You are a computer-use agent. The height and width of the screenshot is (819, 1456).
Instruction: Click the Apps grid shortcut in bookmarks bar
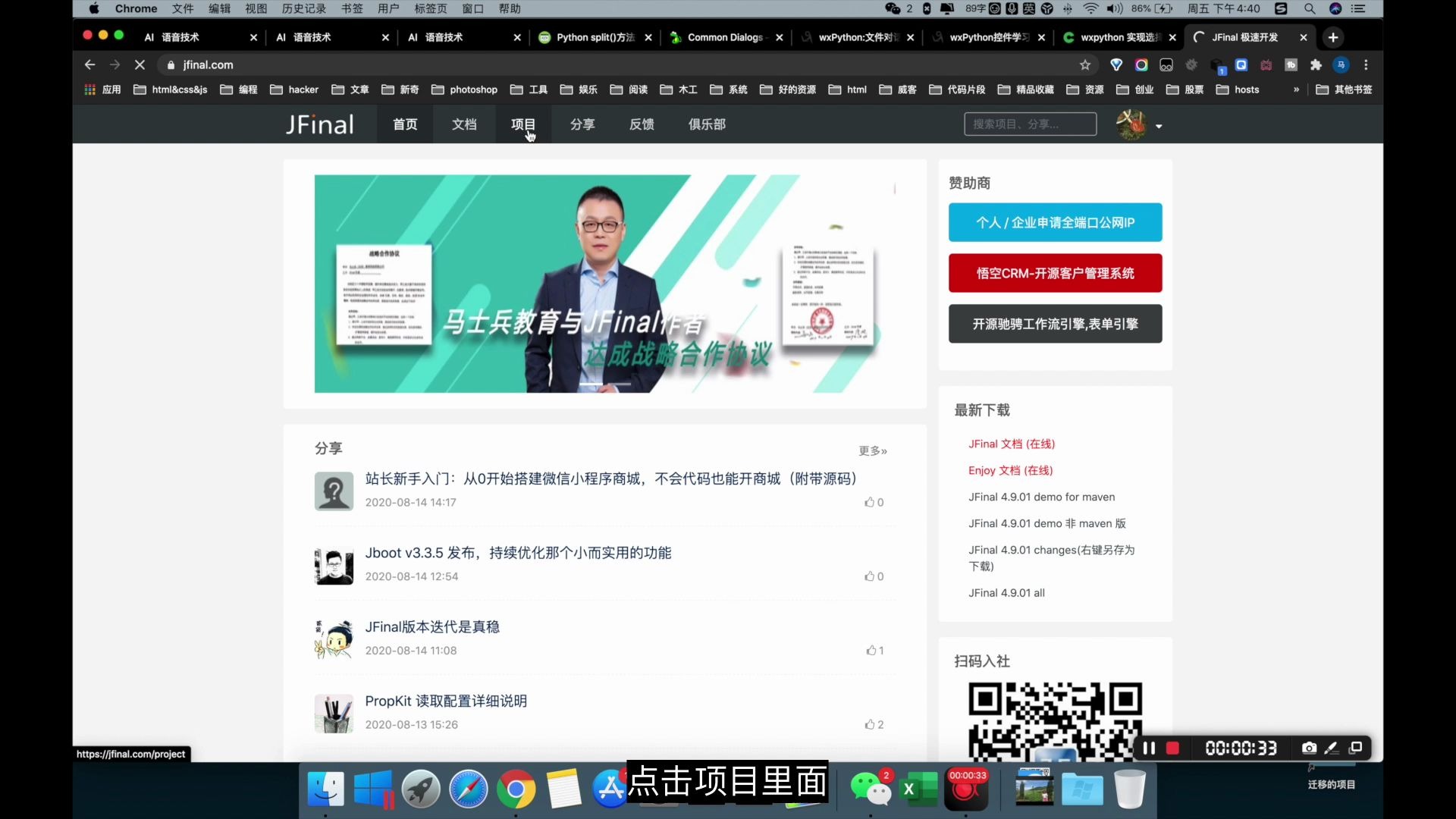click(x=102, y=89)
